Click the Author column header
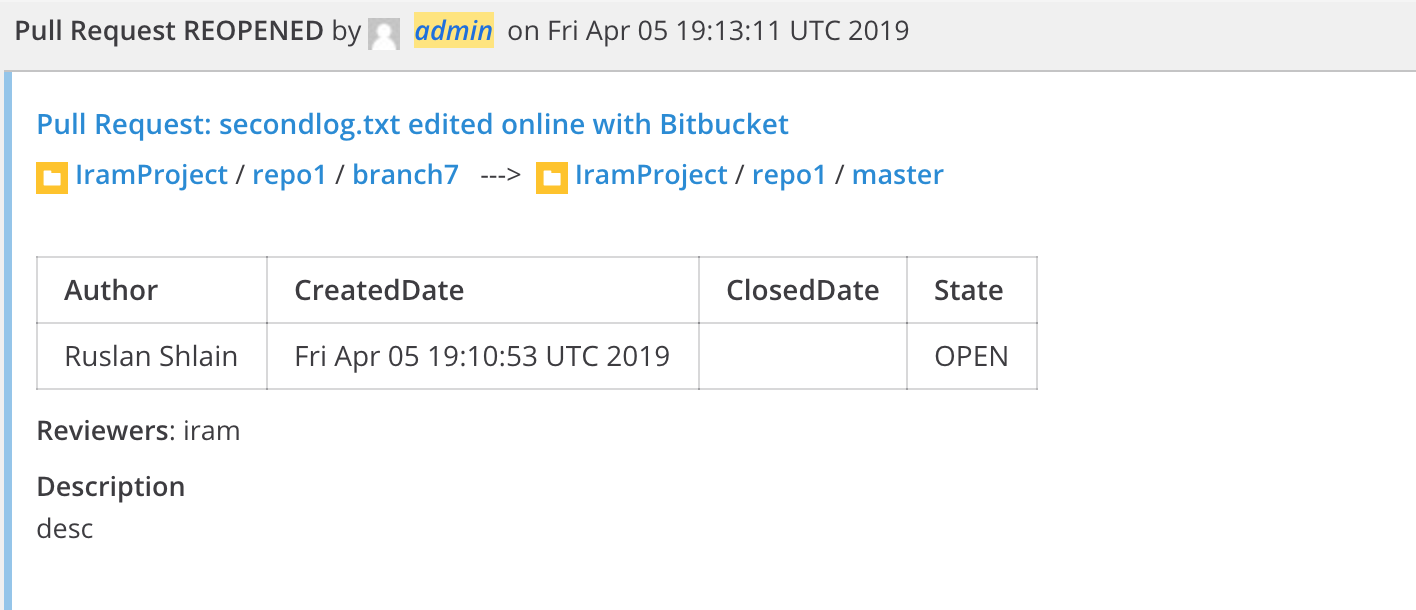Screen dimensions: 1416x610 (152, 290)
